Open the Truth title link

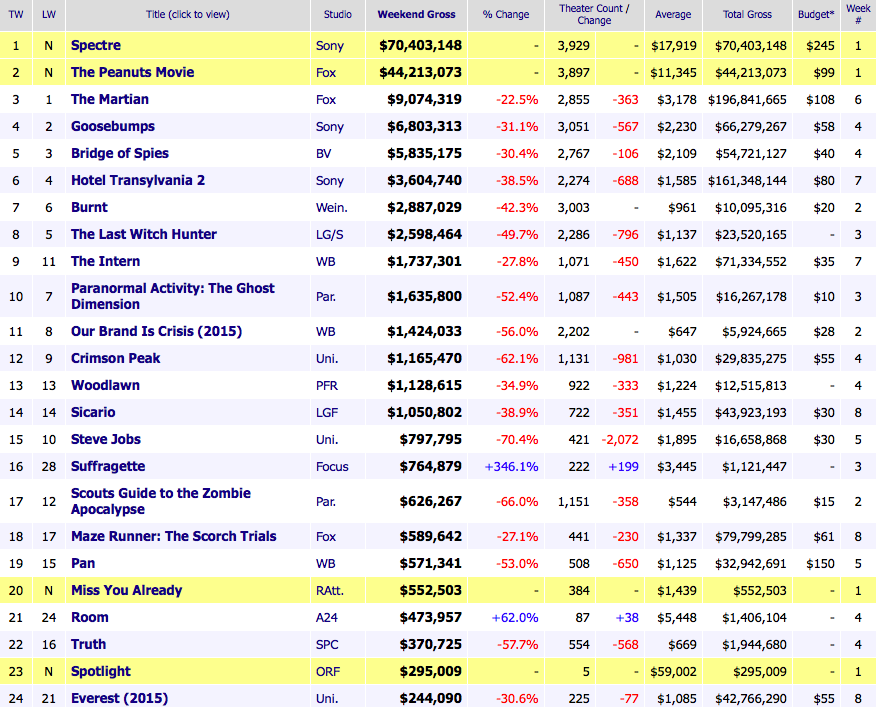[x=88, y=644]
